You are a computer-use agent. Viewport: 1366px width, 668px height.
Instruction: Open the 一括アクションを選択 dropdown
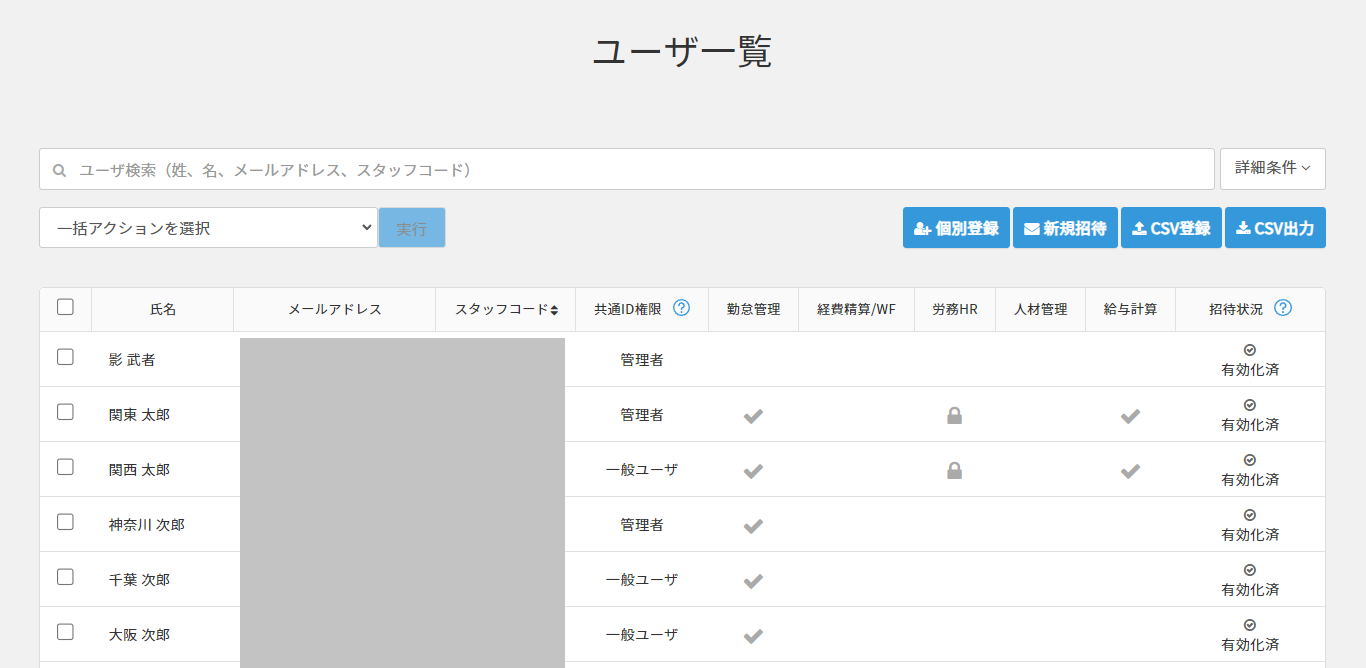pyautogui.click(x=208, y=228)
